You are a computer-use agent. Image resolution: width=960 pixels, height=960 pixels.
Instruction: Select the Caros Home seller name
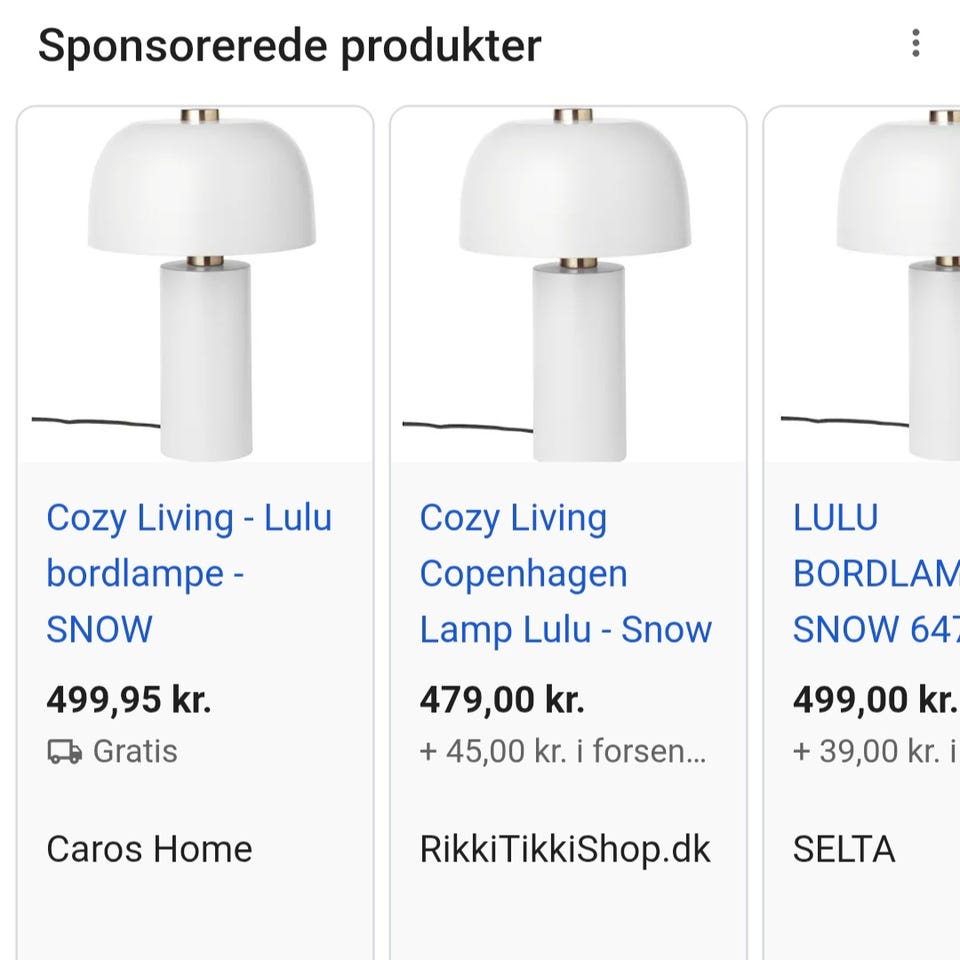(149, 849)
